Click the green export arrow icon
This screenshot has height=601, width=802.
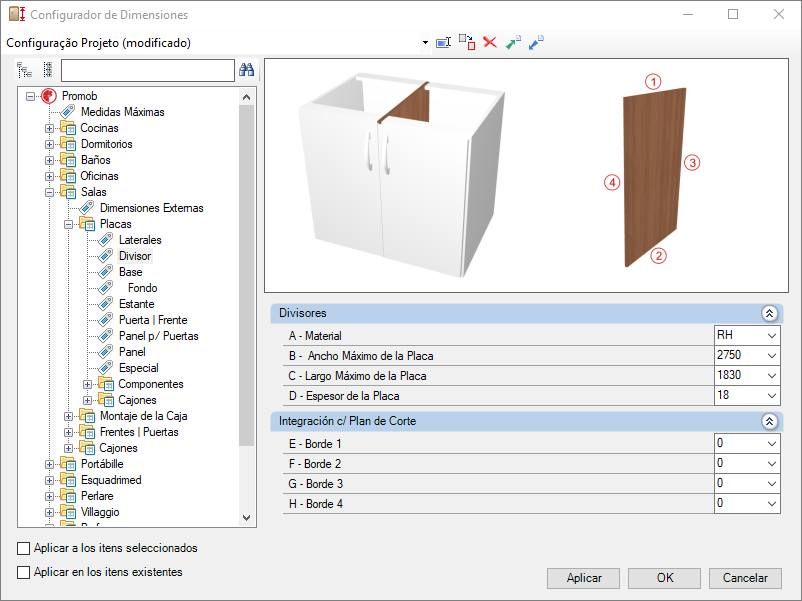click(x=513, y=42)
